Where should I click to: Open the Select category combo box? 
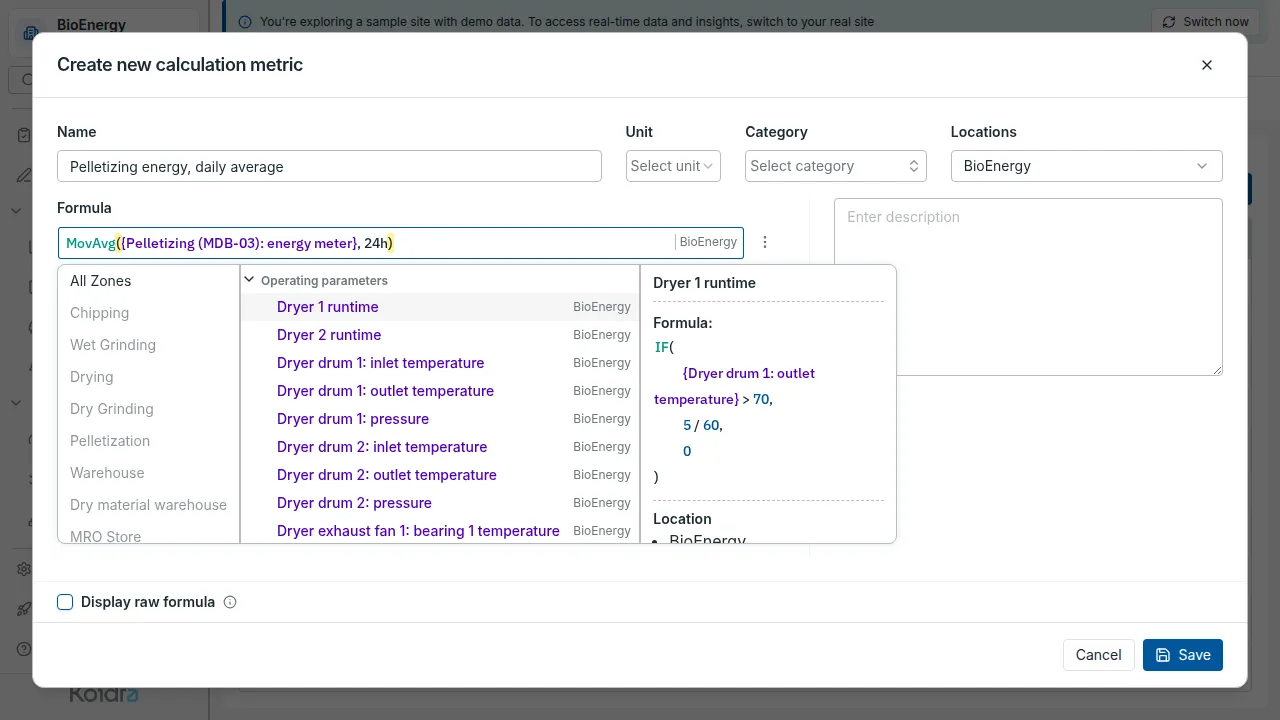tap(836, 166)
